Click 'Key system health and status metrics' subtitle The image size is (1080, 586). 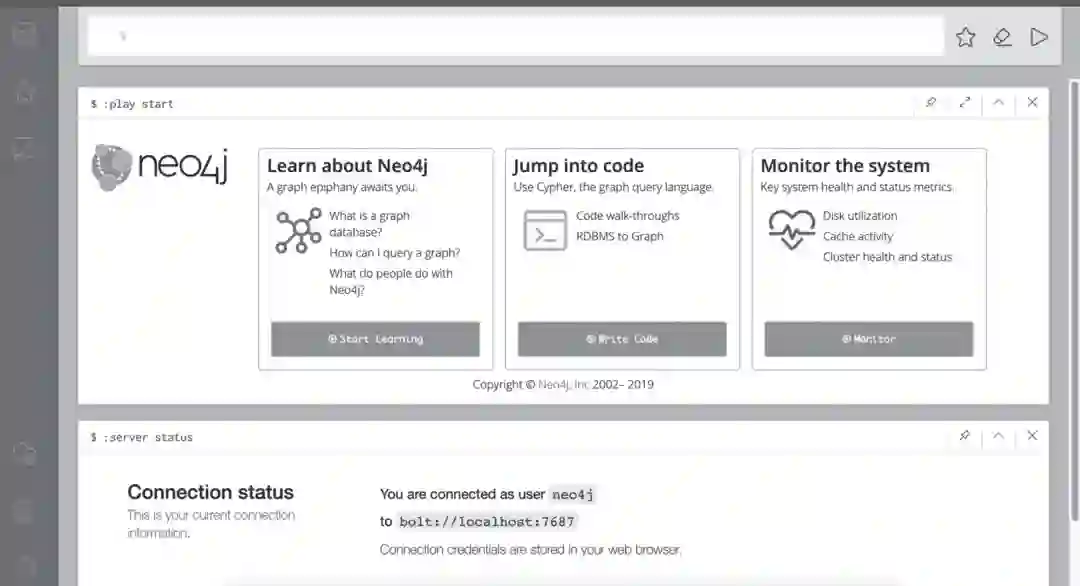click(857, 187)
